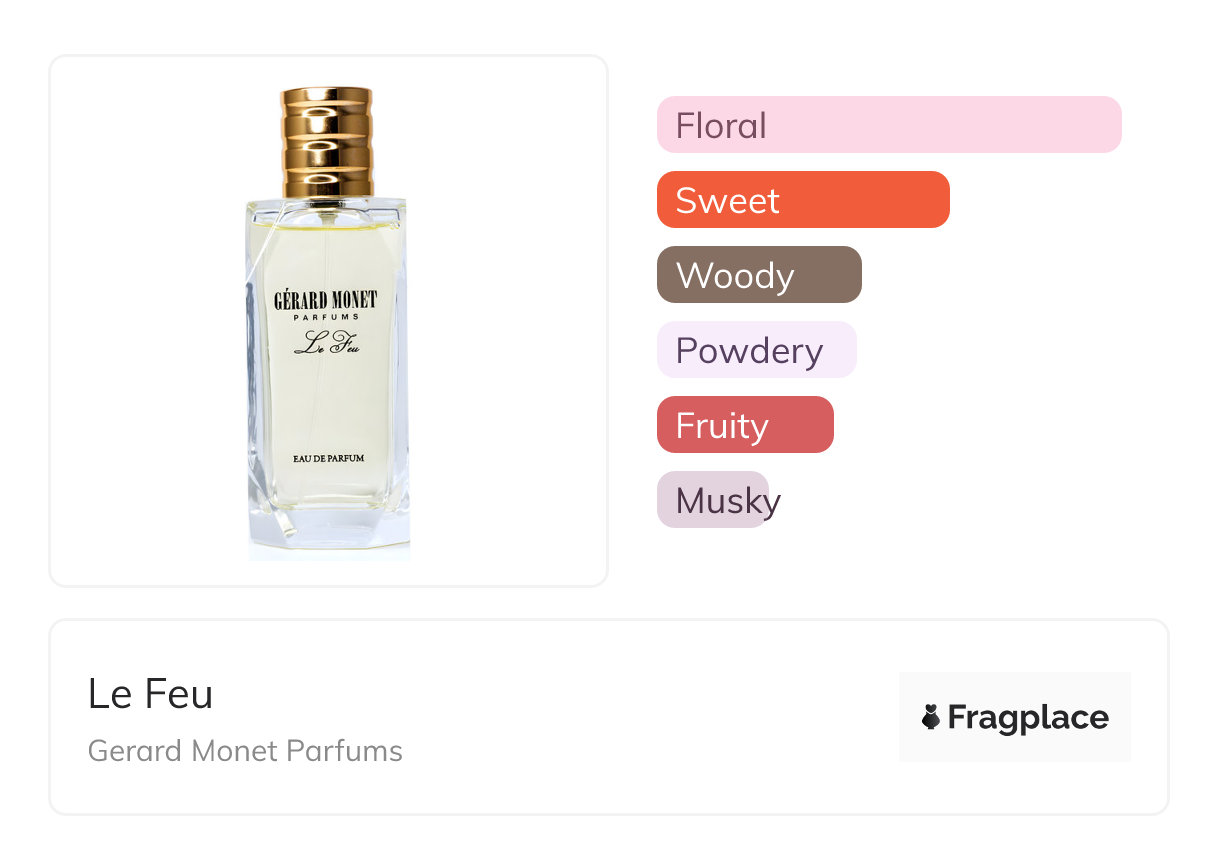Open the Gerard Monet Parfums brand link
Viewport: 1218px width, 864px height.
[x=245, y=751]
